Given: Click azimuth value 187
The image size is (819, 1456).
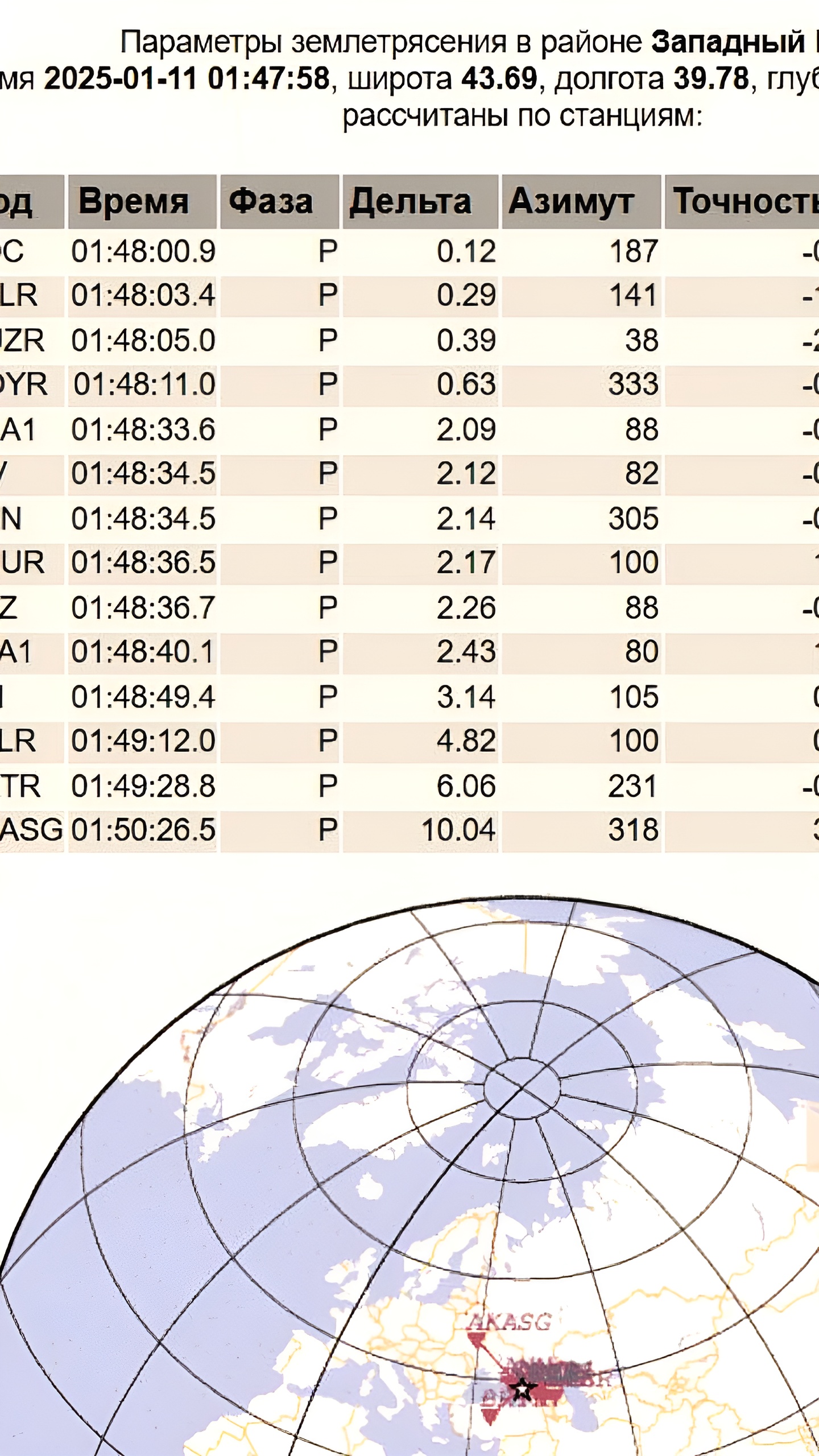Looking at the screenshot, I should (634, 251).
